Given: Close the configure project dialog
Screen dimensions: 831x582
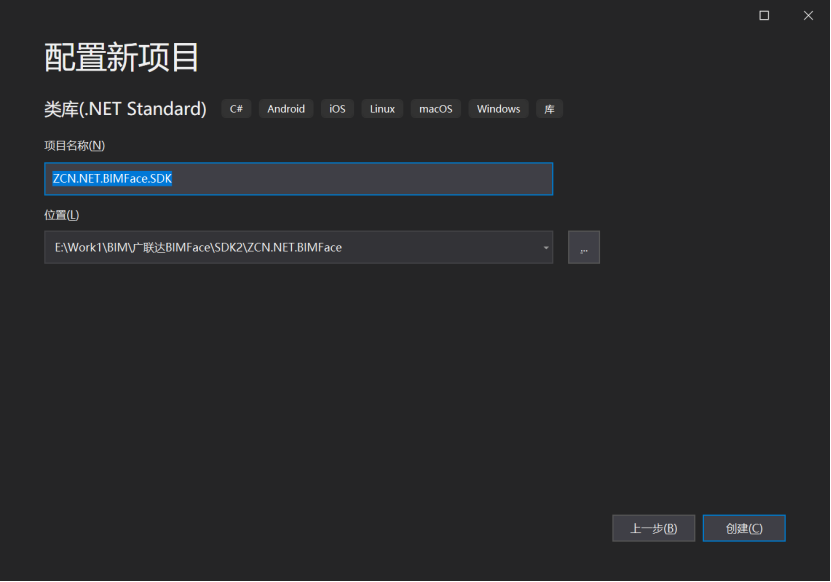Looking at the screenshot, I should click(x=808, y=16).
